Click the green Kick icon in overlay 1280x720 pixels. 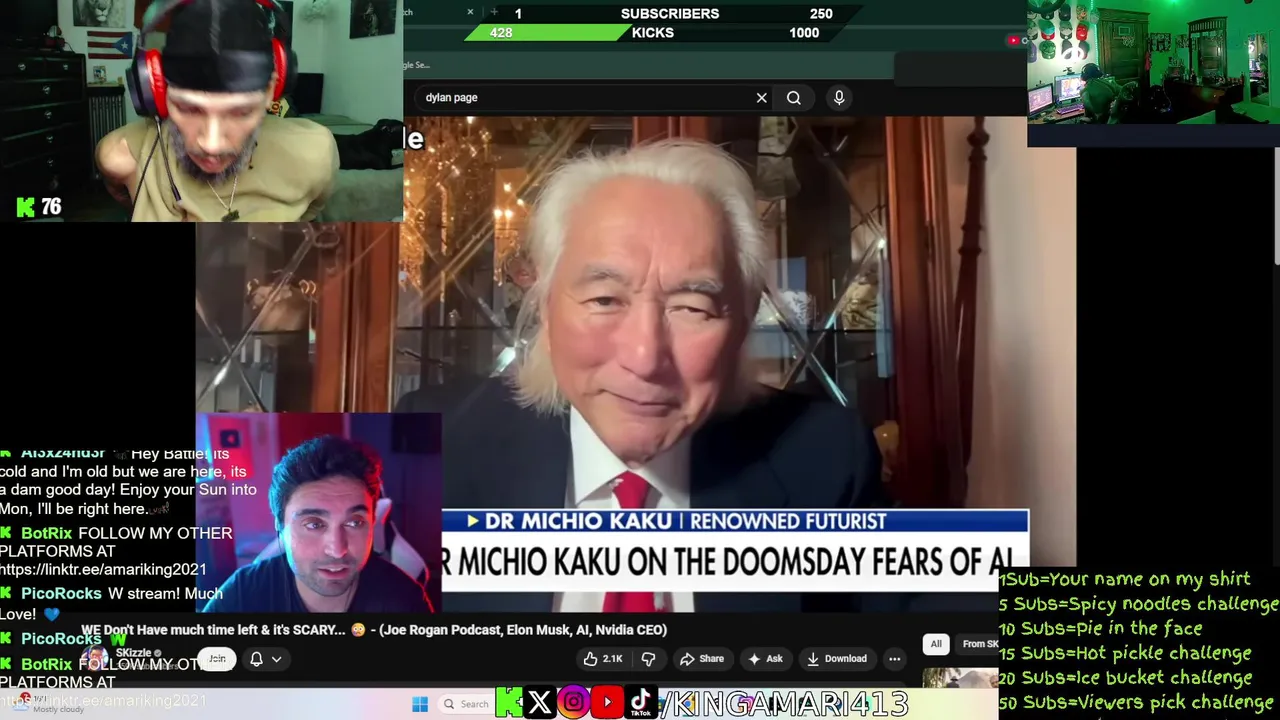click(x=508, y=703)
